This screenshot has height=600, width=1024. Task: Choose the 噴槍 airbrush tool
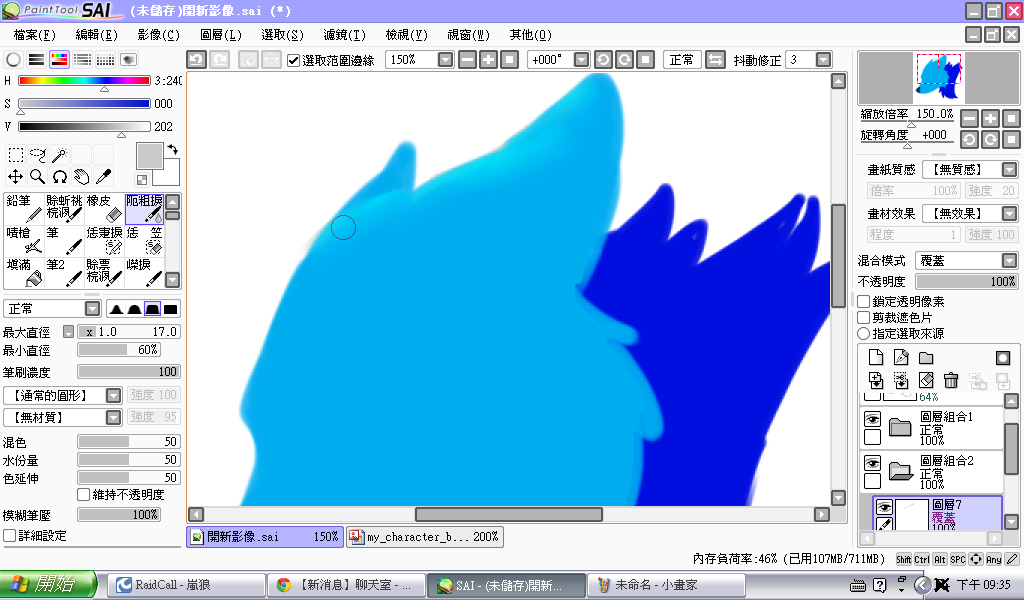(x=24, y=240)
